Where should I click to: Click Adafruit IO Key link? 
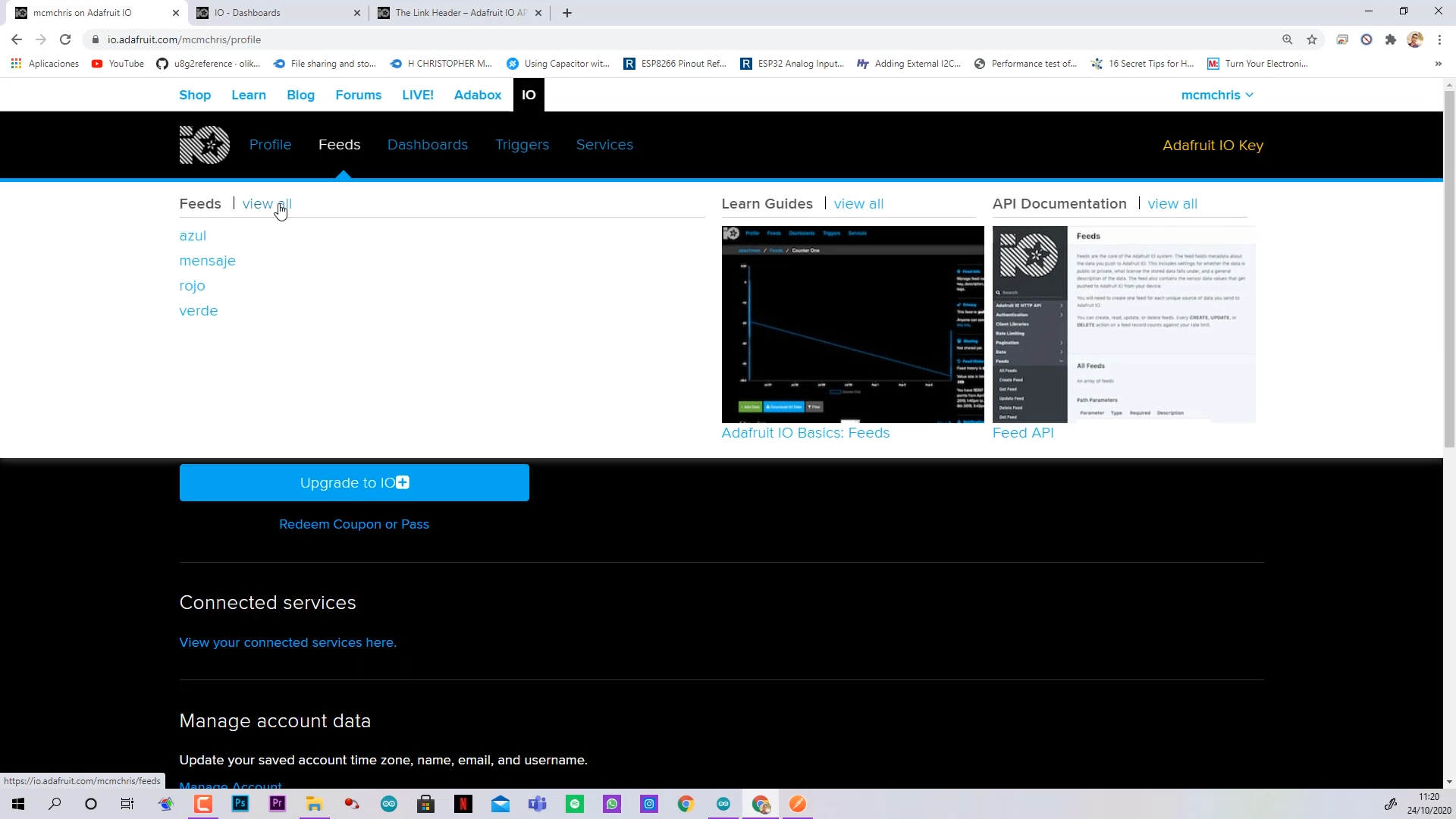click(x=1213, y=146)
